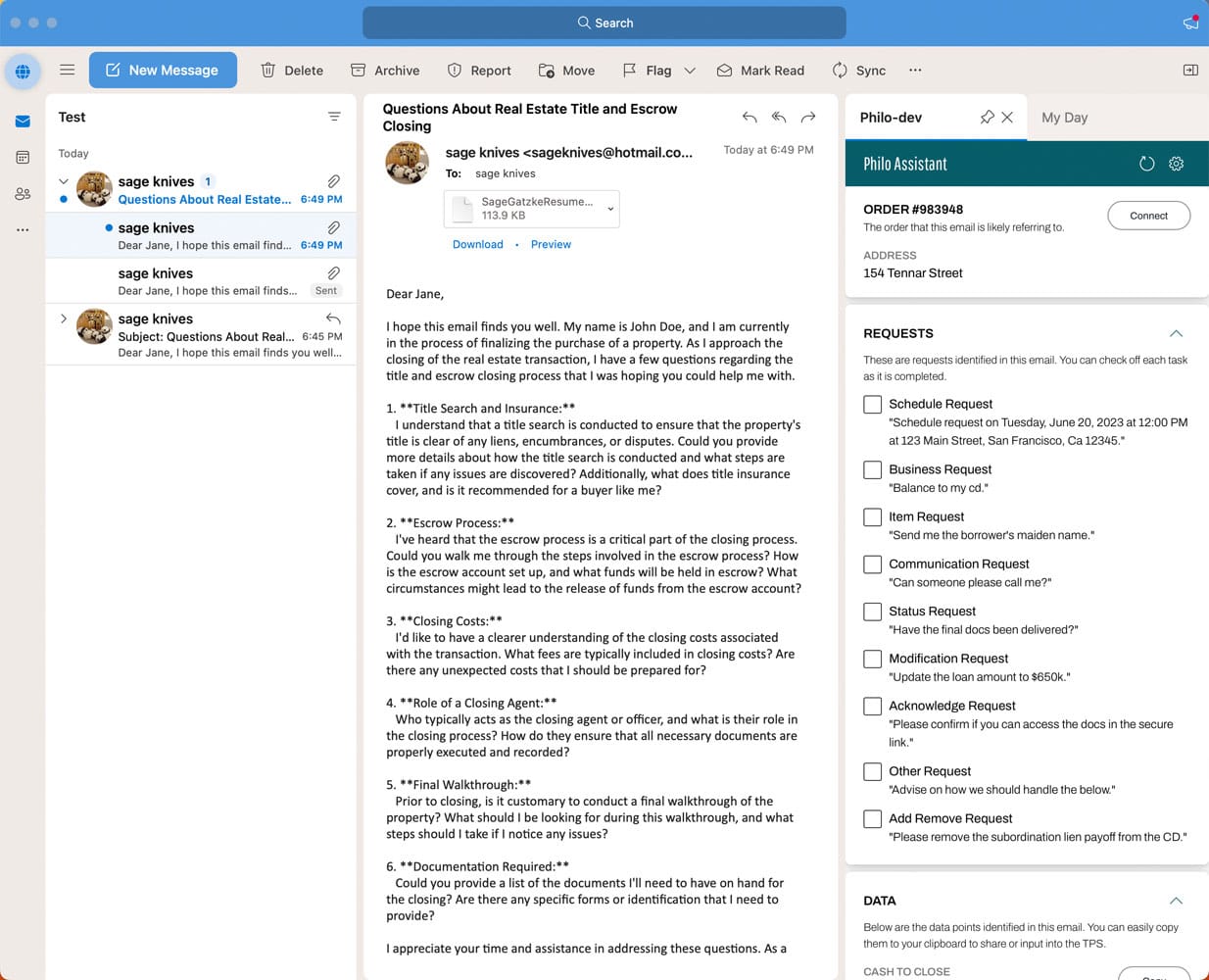Click the Forward arrow in email header
The image size is (1209, 980).
click(808, 118)
